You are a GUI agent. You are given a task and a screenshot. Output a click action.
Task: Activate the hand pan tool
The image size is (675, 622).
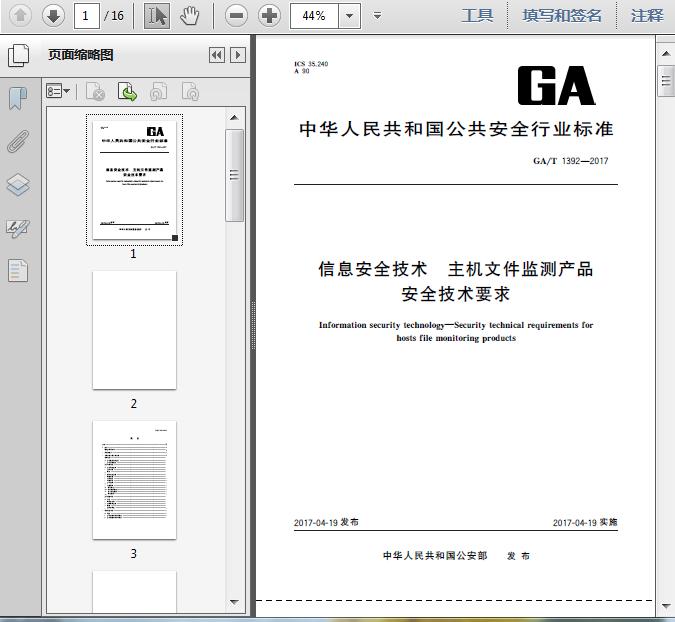189,16
